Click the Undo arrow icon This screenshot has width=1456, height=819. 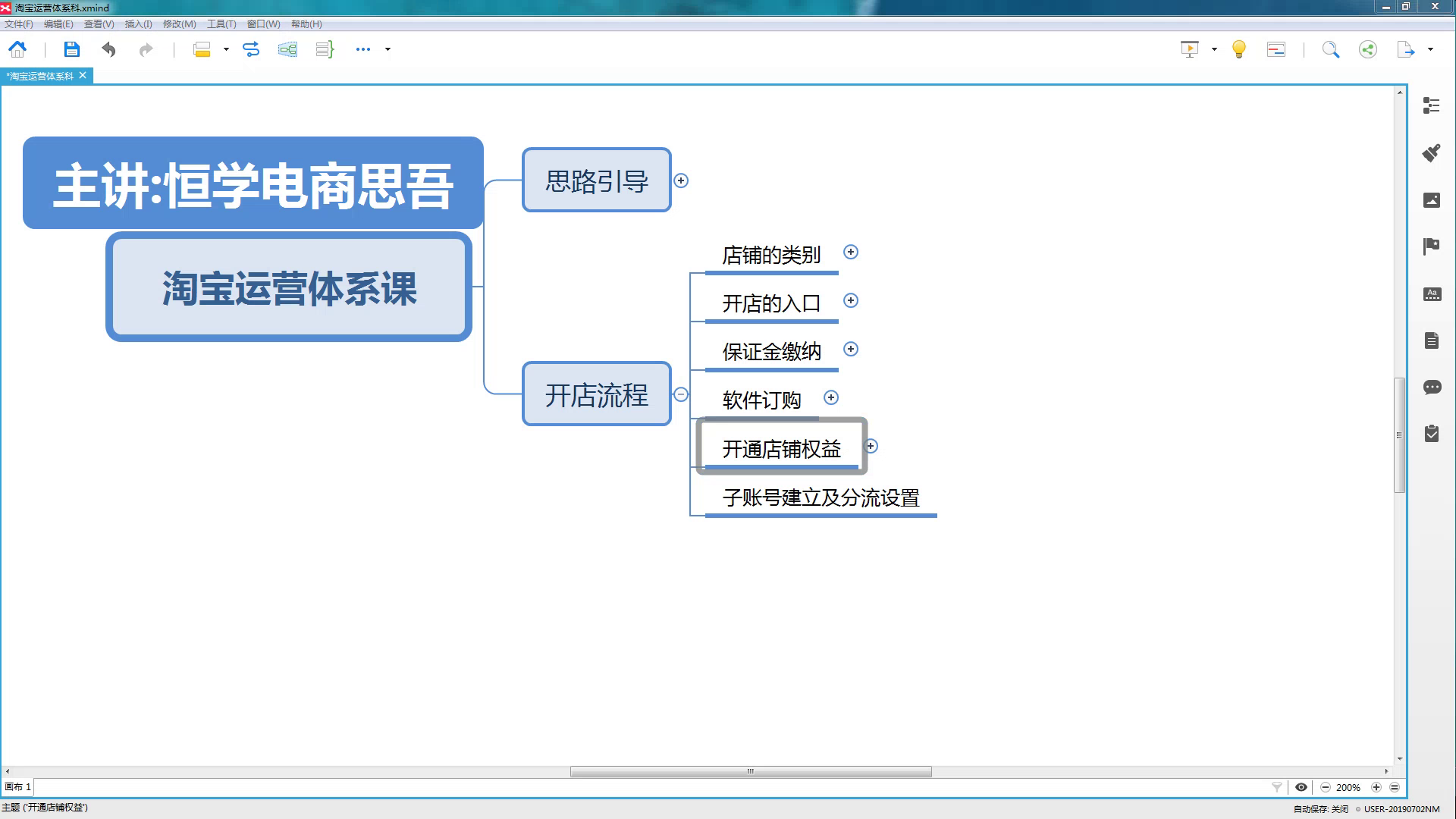pyautogui.click(x=108, y=50)
